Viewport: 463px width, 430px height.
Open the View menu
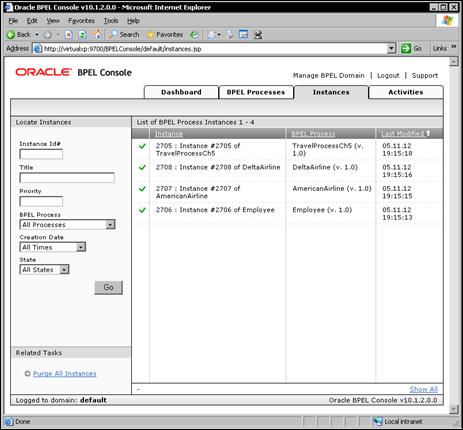(x=53, y=21)
